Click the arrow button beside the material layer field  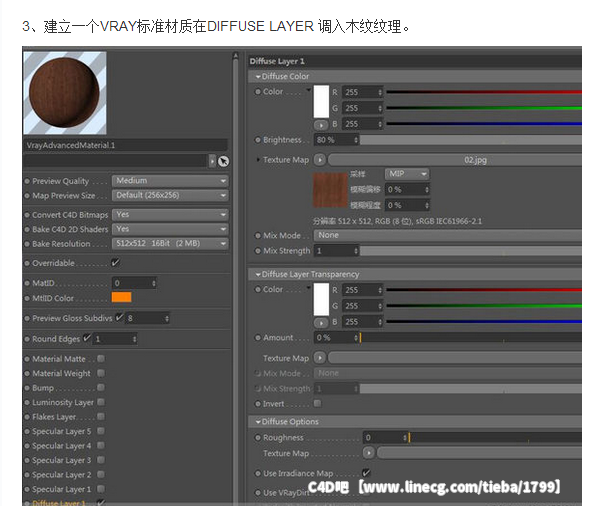212,161
